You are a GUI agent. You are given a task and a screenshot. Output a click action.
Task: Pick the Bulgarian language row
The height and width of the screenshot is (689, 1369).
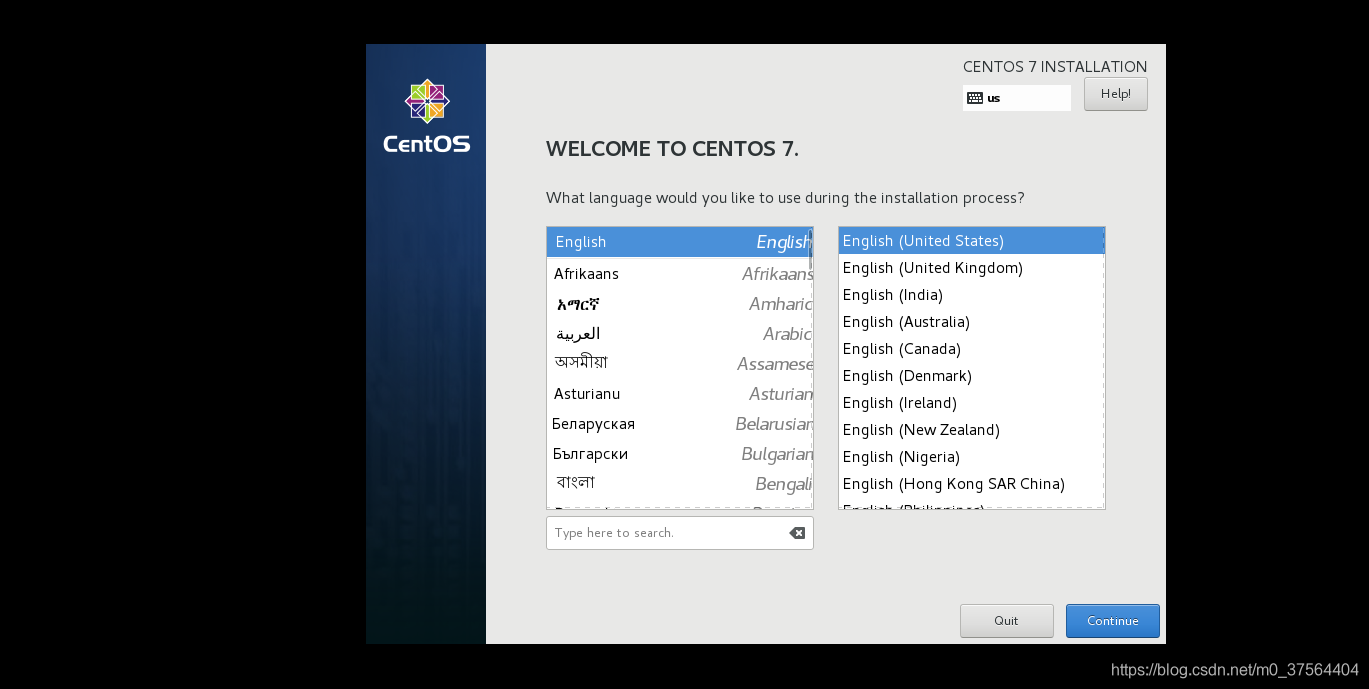click(679, 454)
